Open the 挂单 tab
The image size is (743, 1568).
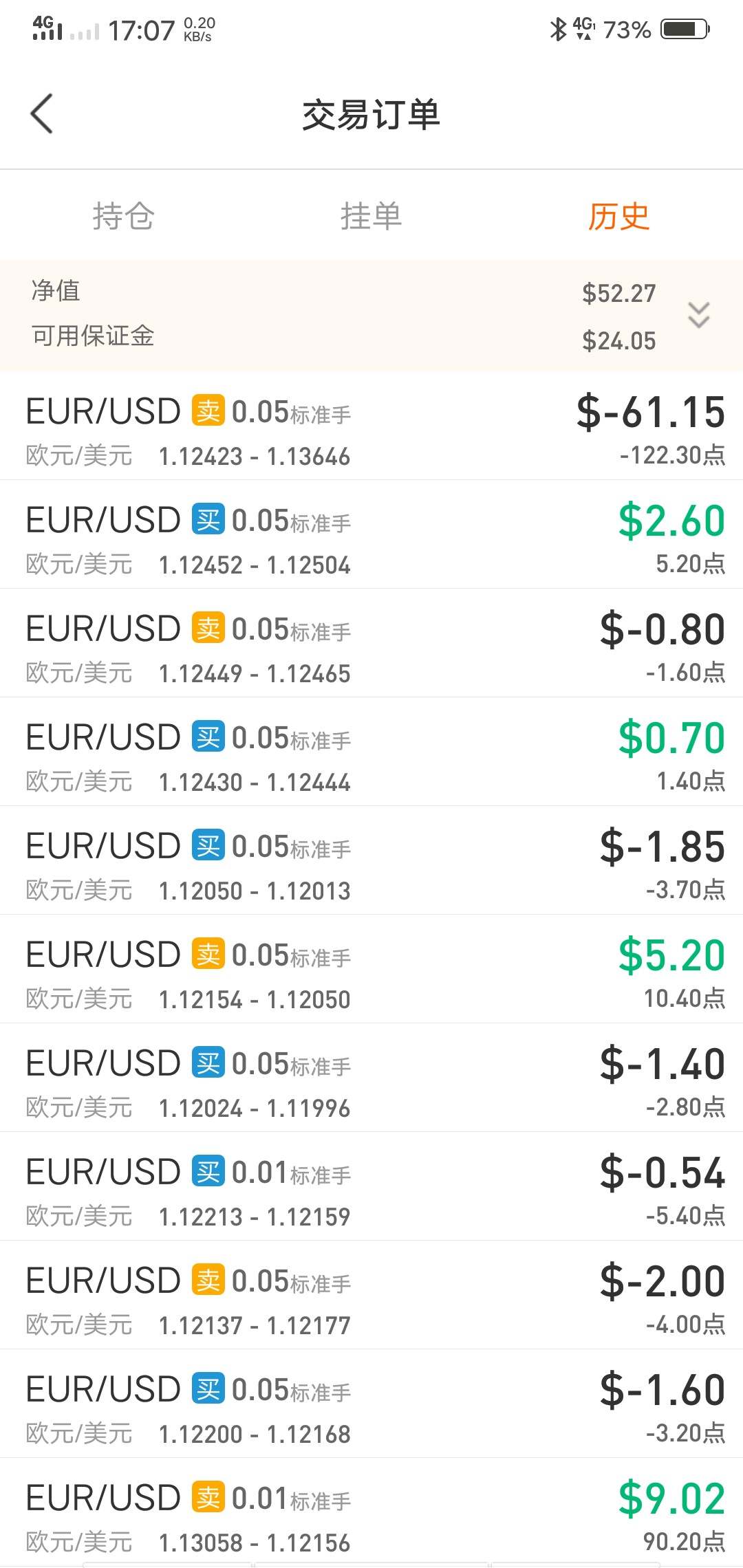pos(371,217)
